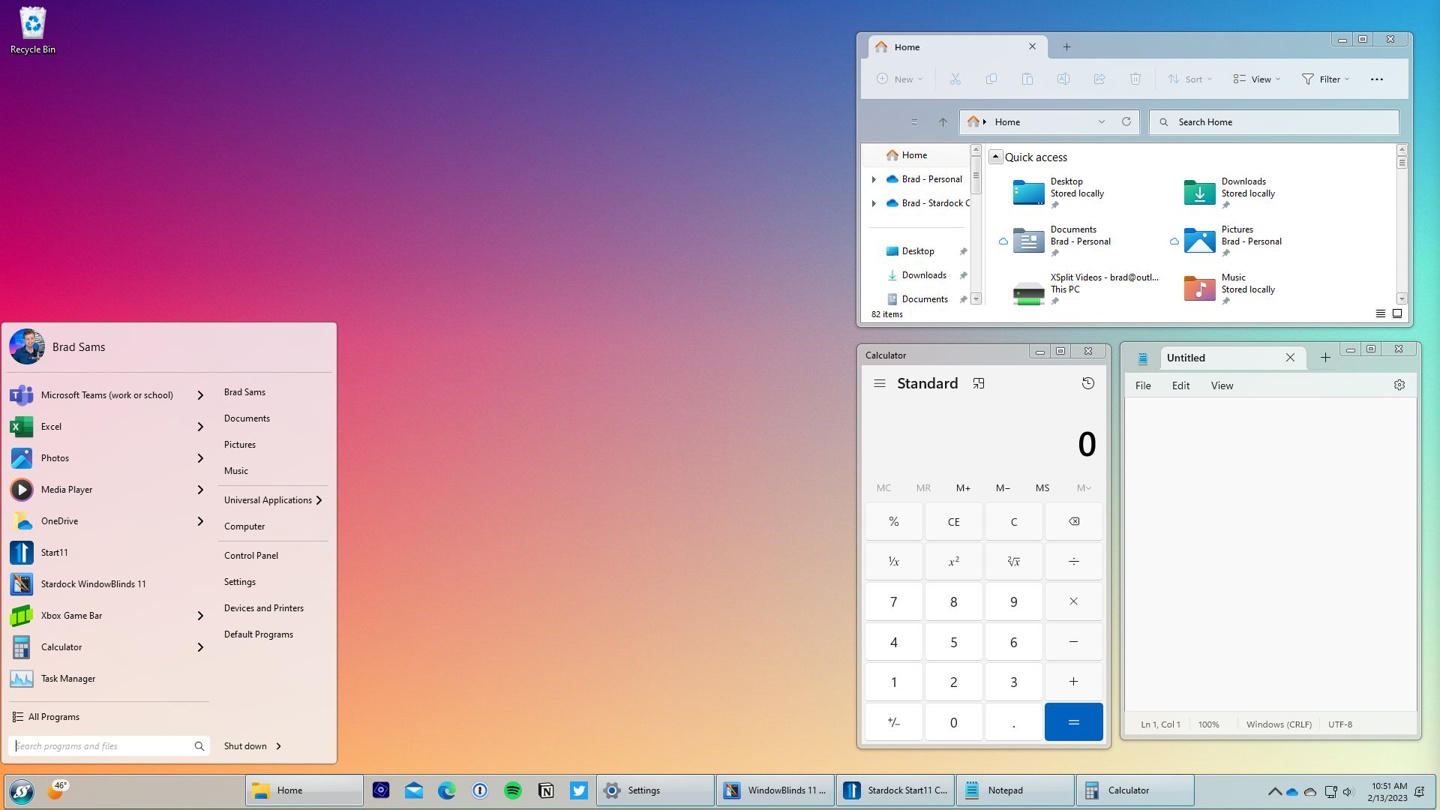The image size is (1440, 810).
Task: Refresh the Home folder view
Action: click(1126, 121)
